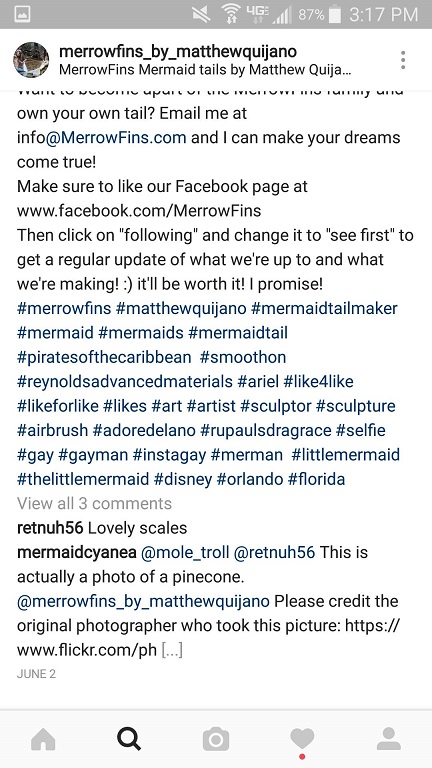Tap the battery icon in status bar
The height and width of the screenshot is (768, 432).
pyautogui.click(x=335, y=14)
